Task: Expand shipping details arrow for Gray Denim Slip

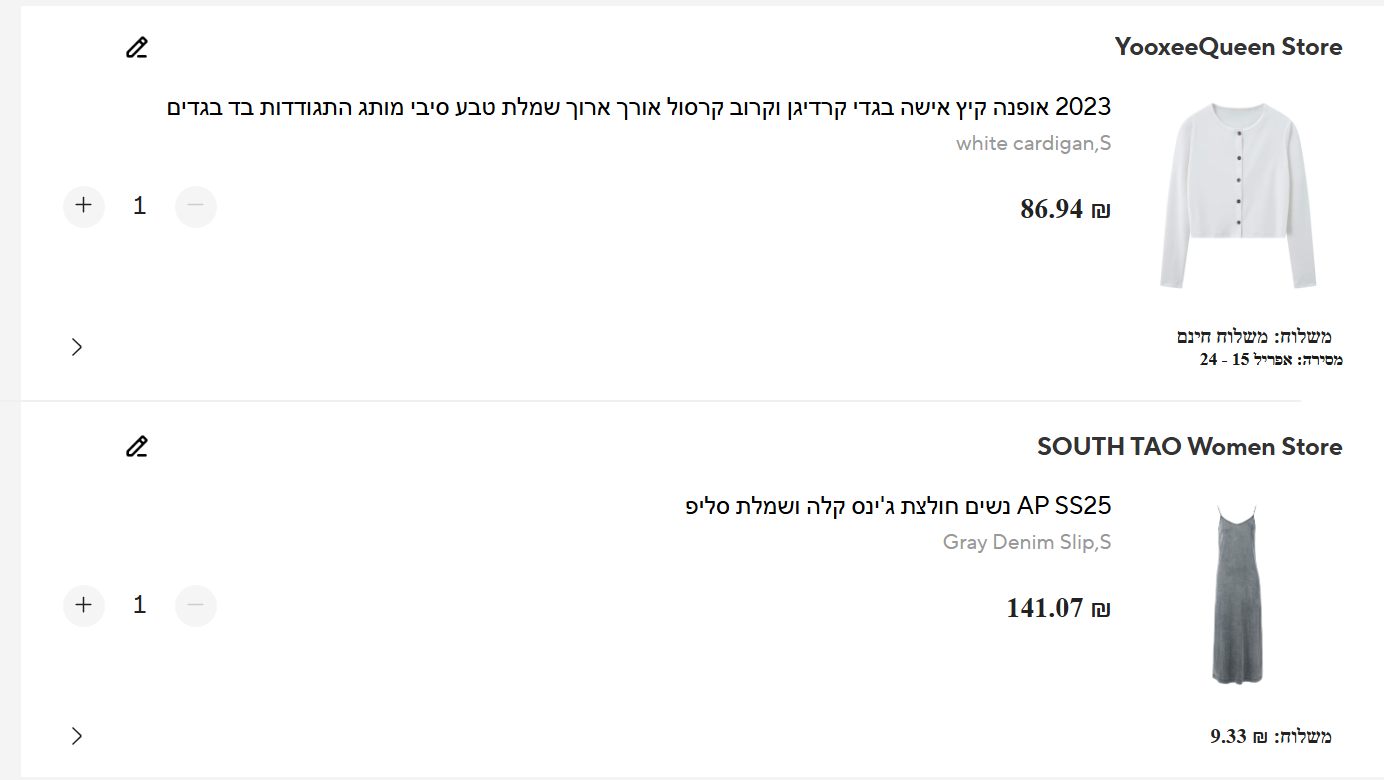Action: 77,736
